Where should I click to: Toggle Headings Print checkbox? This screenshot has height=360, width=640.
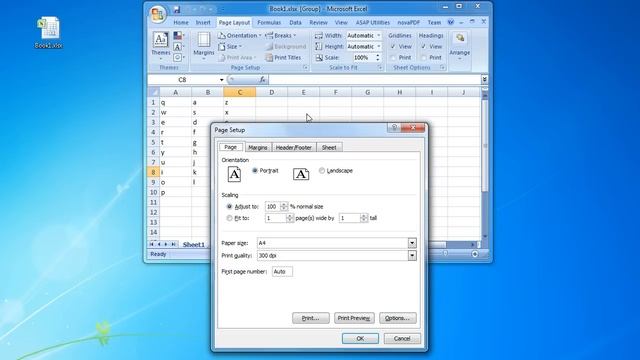pos(424,58)
